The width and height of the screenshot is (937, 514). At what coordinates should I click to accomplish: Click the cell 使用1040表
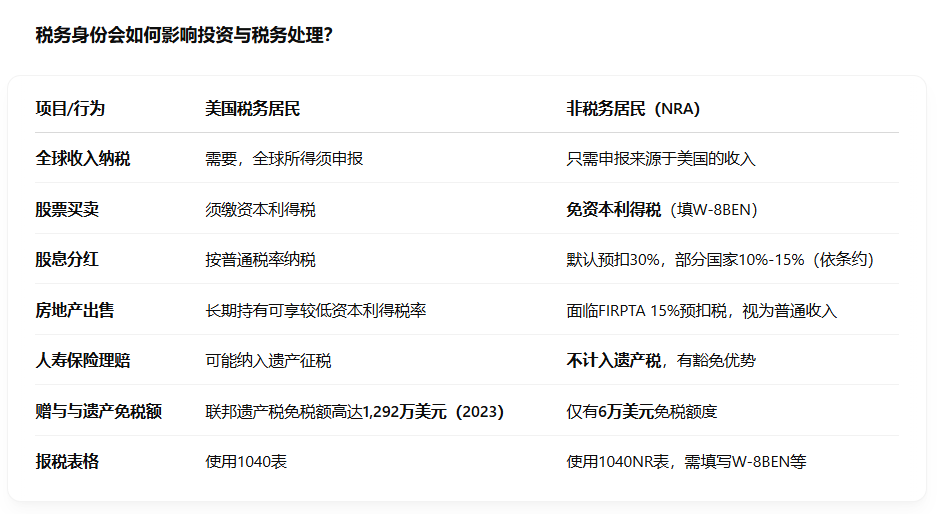(x=246, y=461)
